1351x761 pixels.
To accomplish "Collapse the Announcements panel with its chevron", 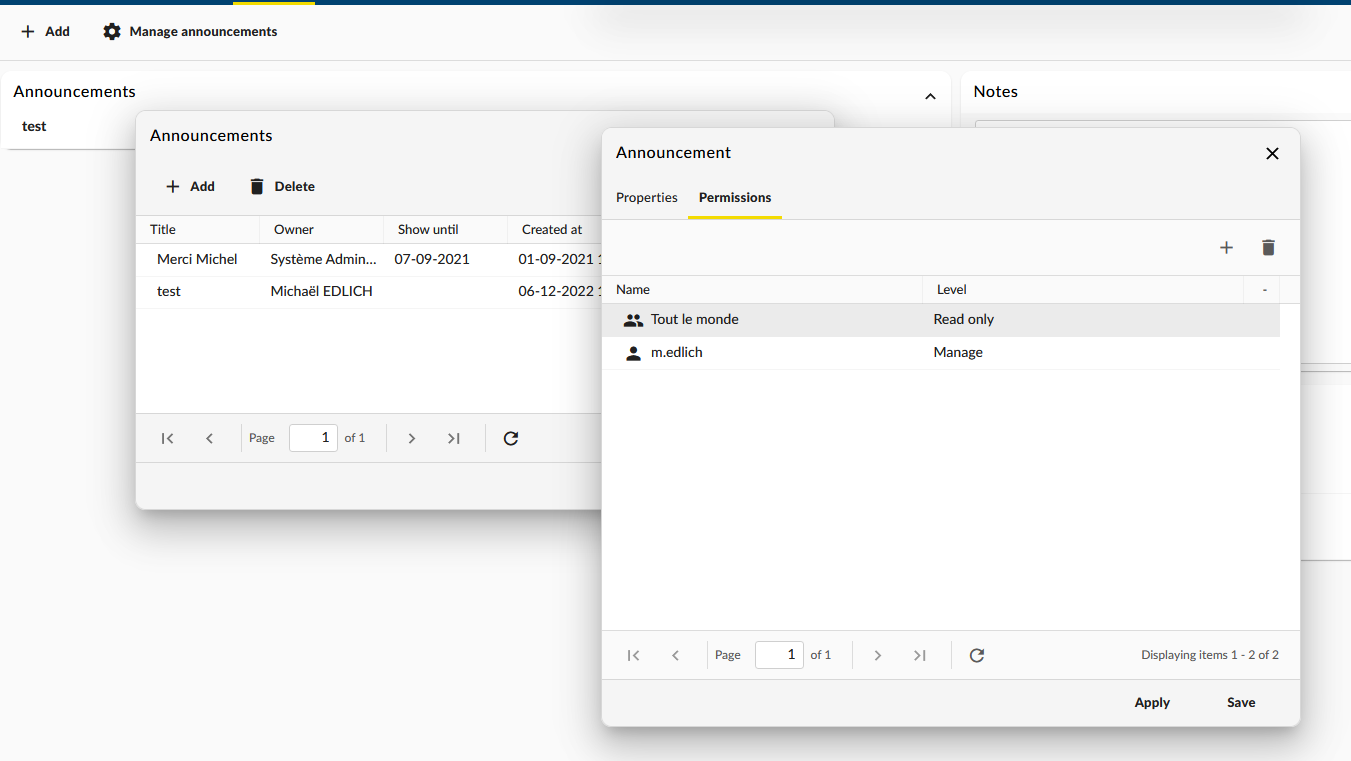I will coord(930,96).
